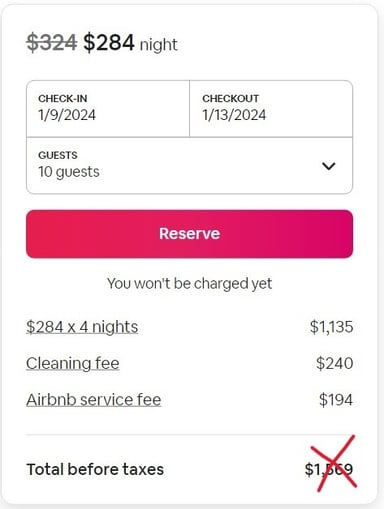The width and height of the screenshot is (384, 509).
Task: Click the $194 service fee amount
Action: point(336,400)
